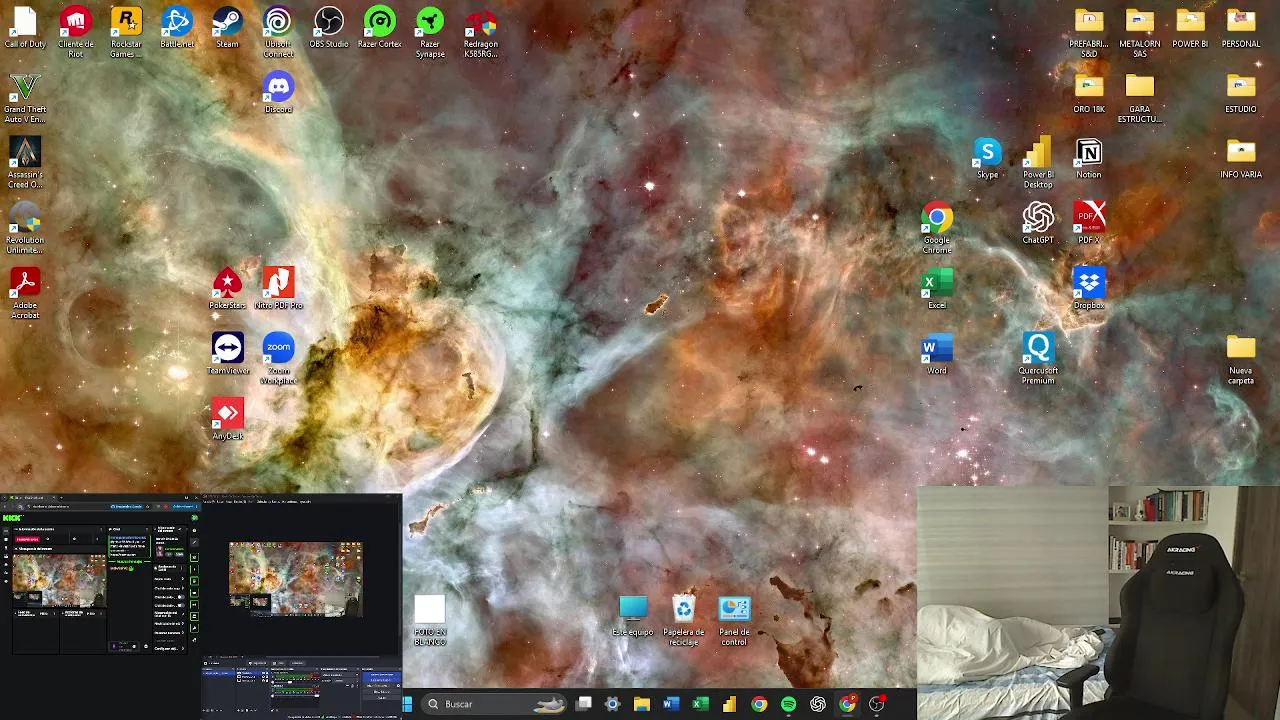Select the Revolution Unlimited icon

[25, 228]
